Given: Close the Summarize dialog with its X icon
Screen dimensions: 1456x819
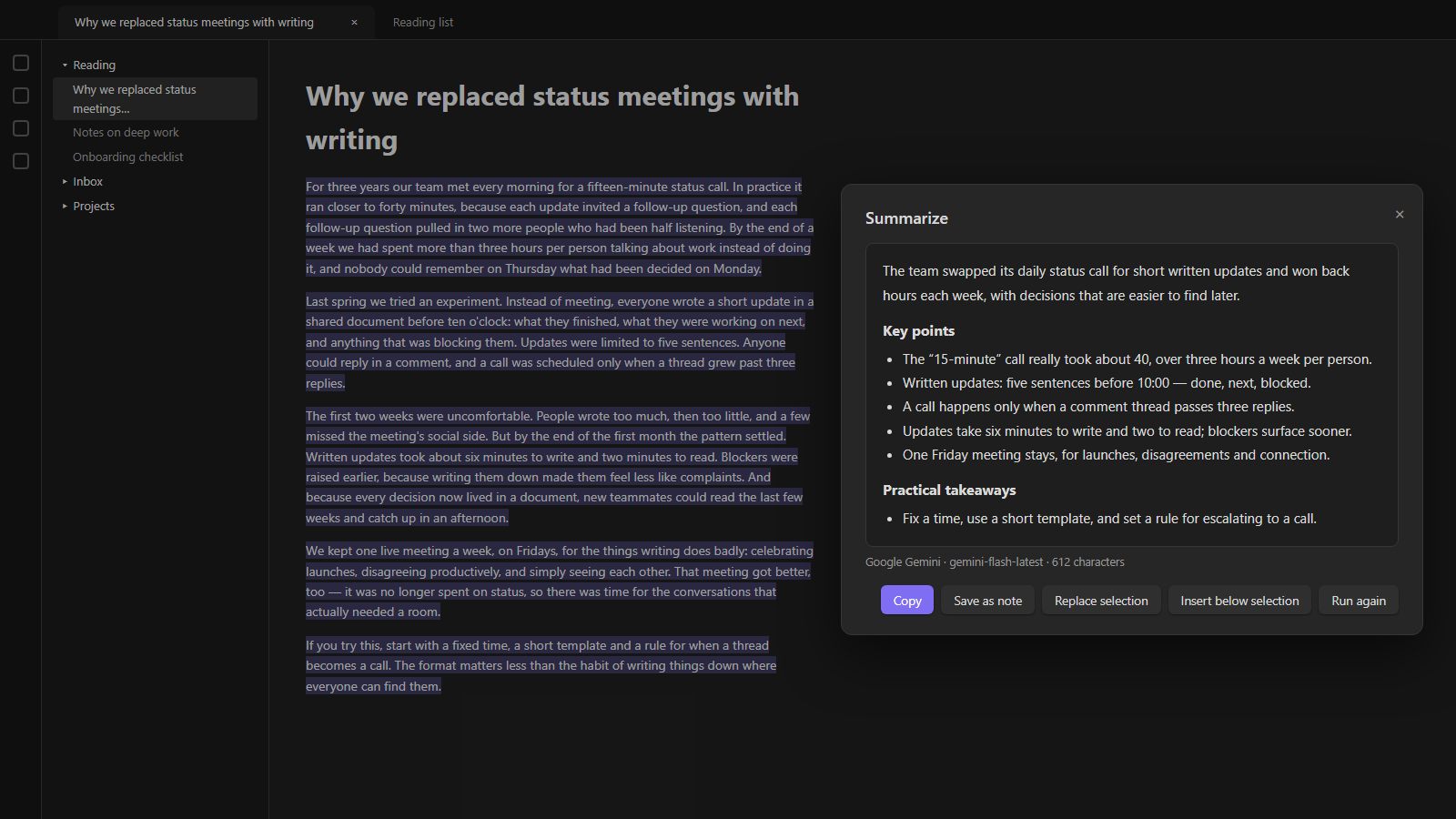Looking at the screenshot, I should tap(1400, 215).
